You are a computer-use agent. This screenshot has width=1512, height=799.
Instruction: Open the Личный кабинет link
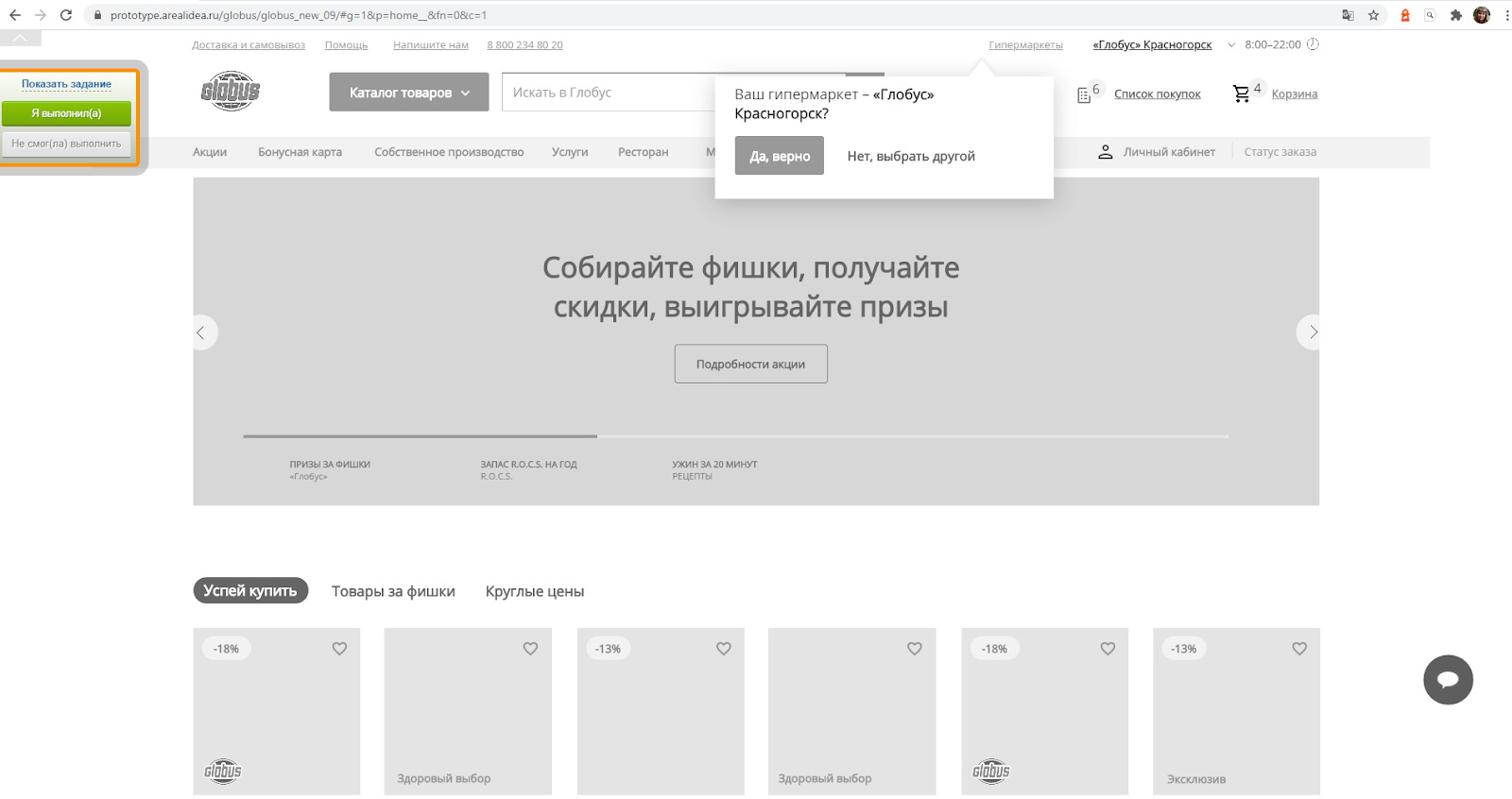pos(1169,152)
